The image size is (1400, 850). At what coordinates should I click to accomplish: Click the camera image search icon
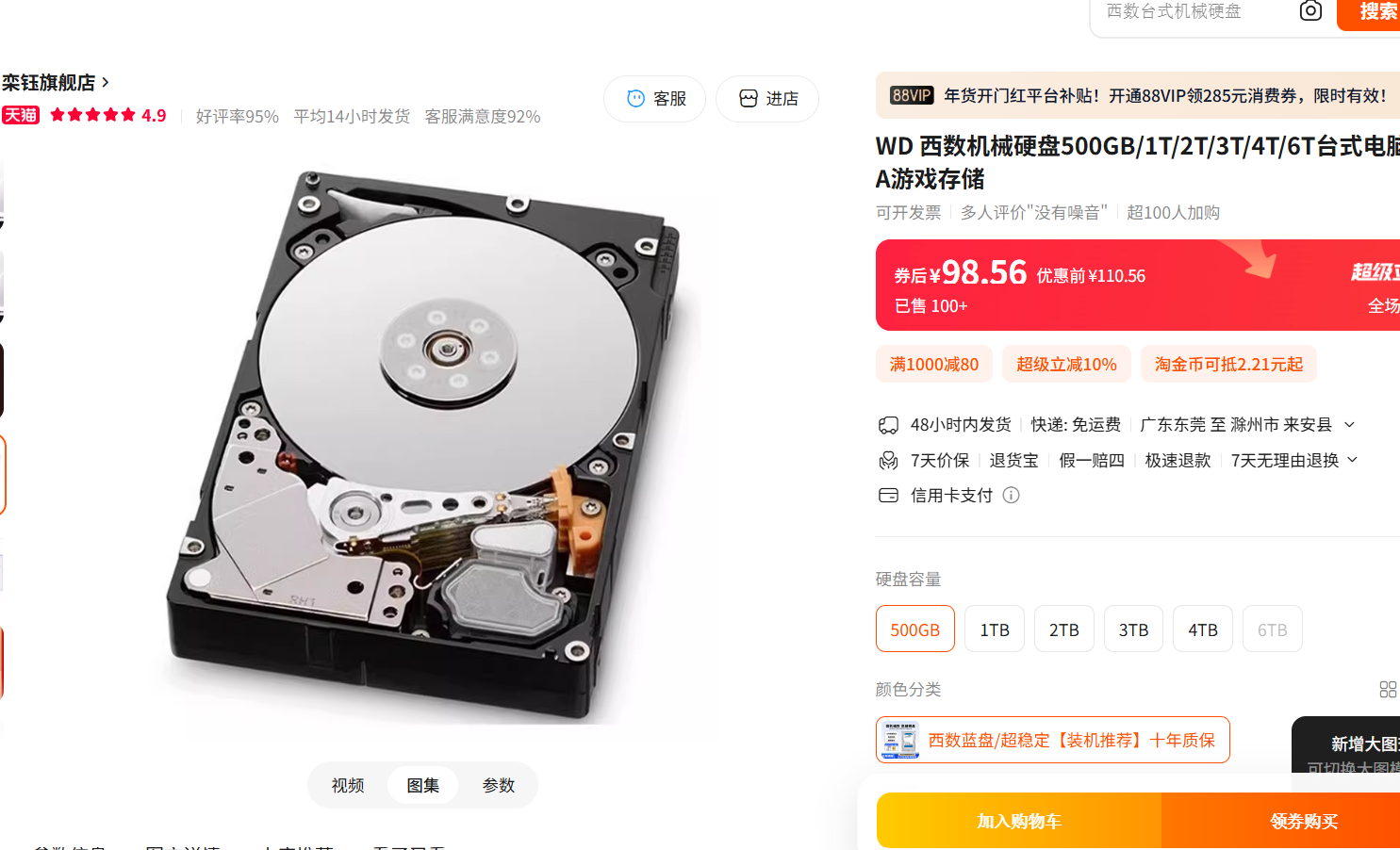[x=1310, y=11]
